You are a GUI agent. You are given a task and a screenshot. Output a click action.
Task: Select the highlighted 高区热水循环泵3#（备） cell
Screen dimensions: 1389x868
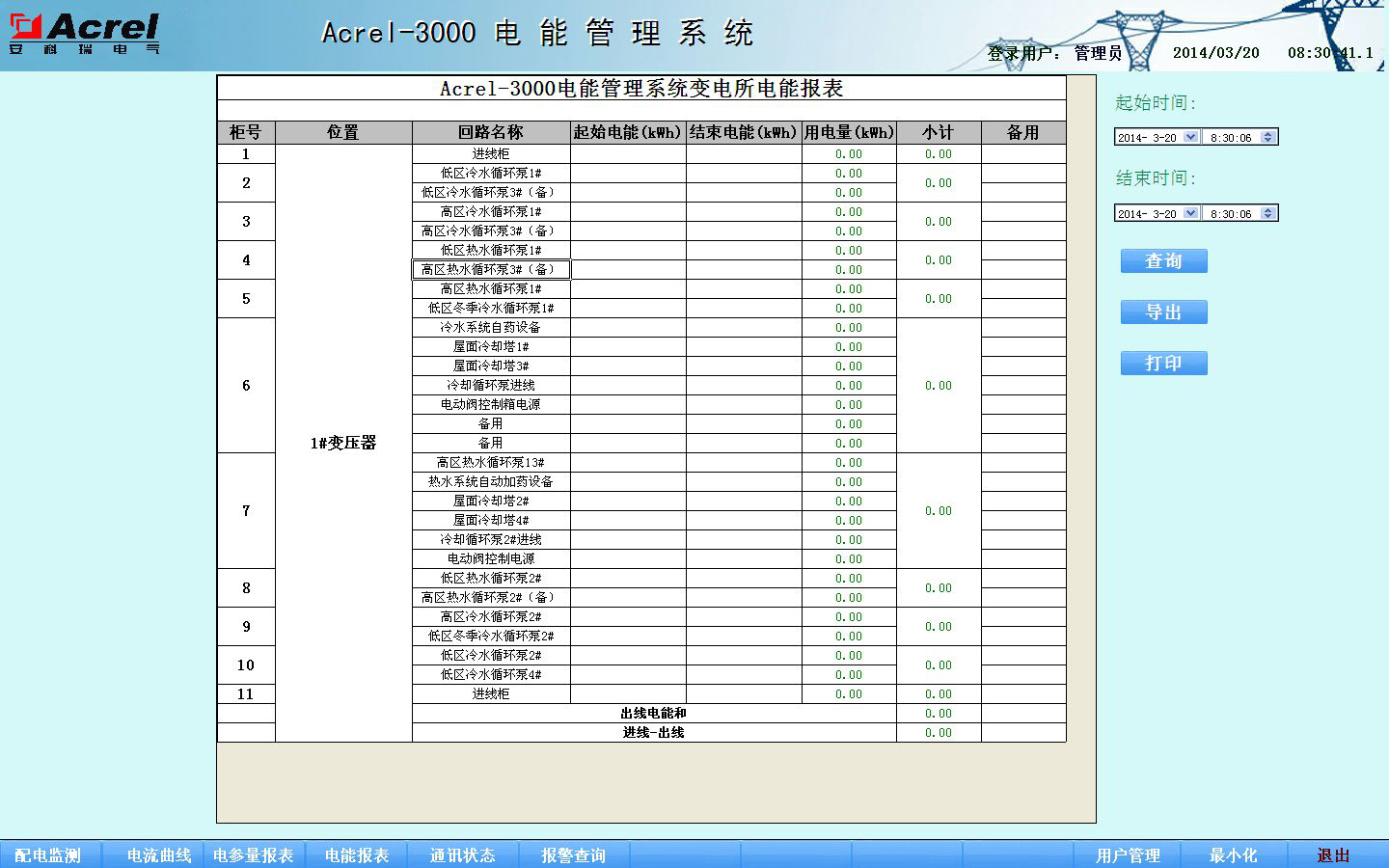[x=491, y=270]
